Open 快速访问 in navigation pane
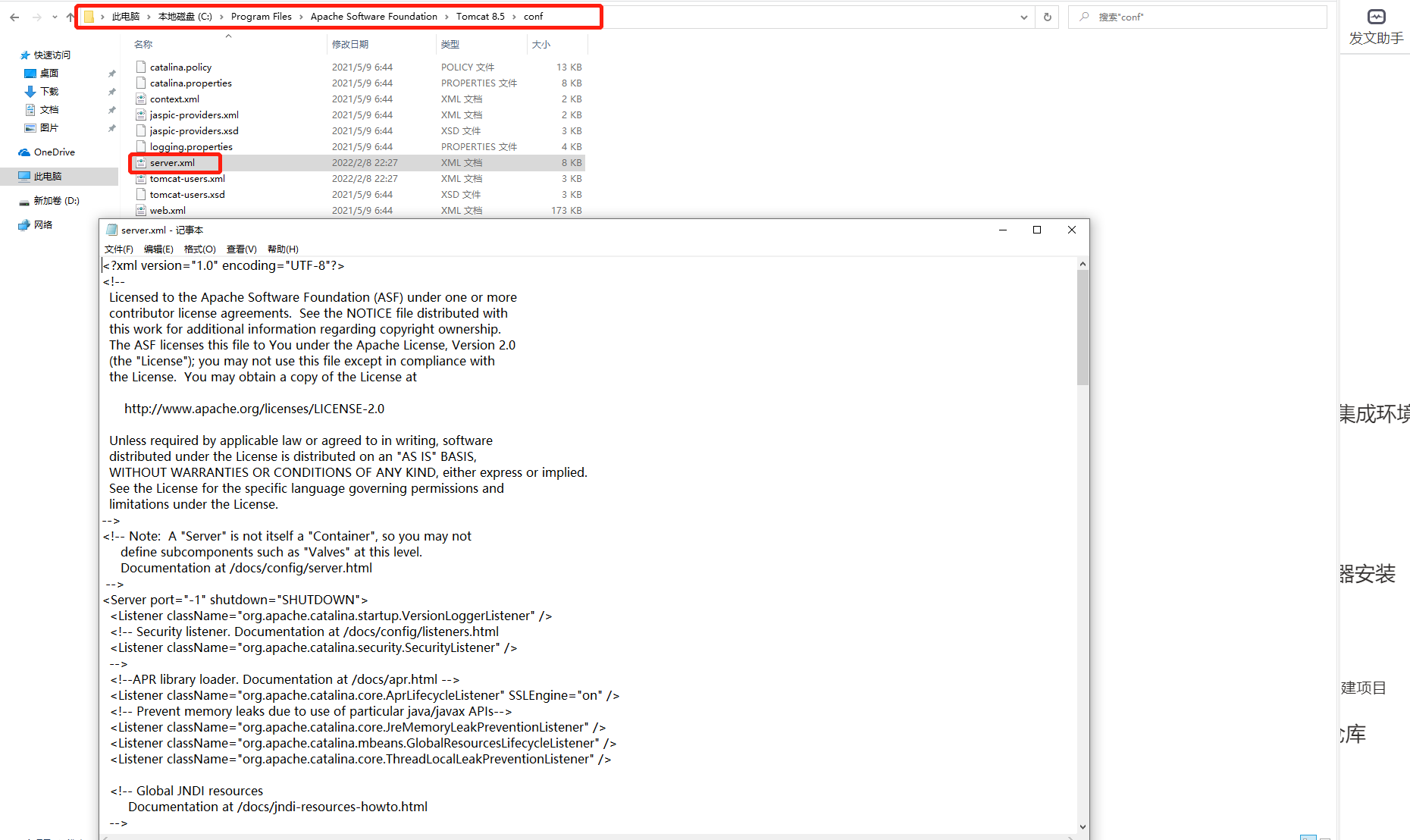 point(52,55)
